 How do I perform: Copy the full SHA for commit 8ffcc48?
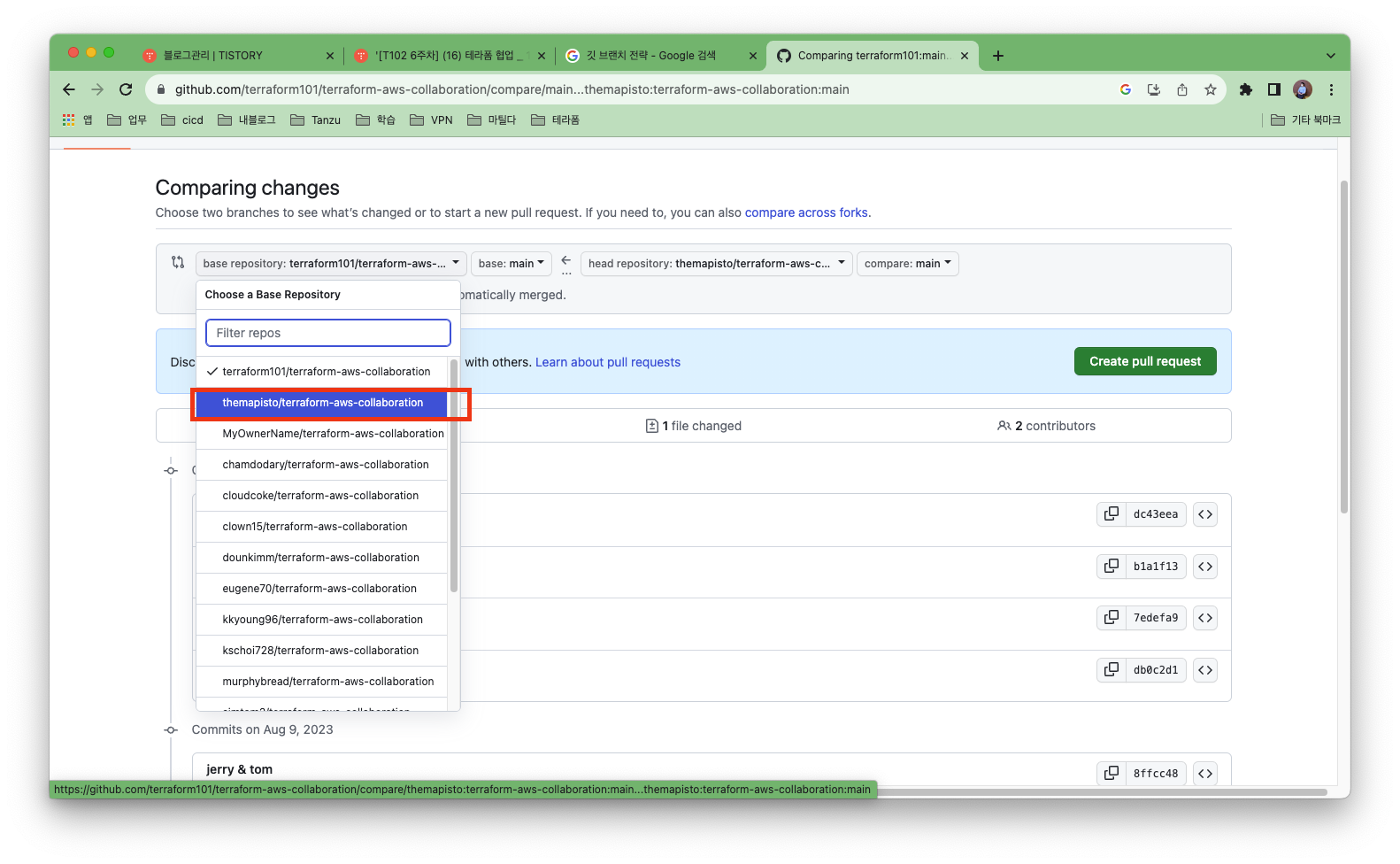[1112, 774]
